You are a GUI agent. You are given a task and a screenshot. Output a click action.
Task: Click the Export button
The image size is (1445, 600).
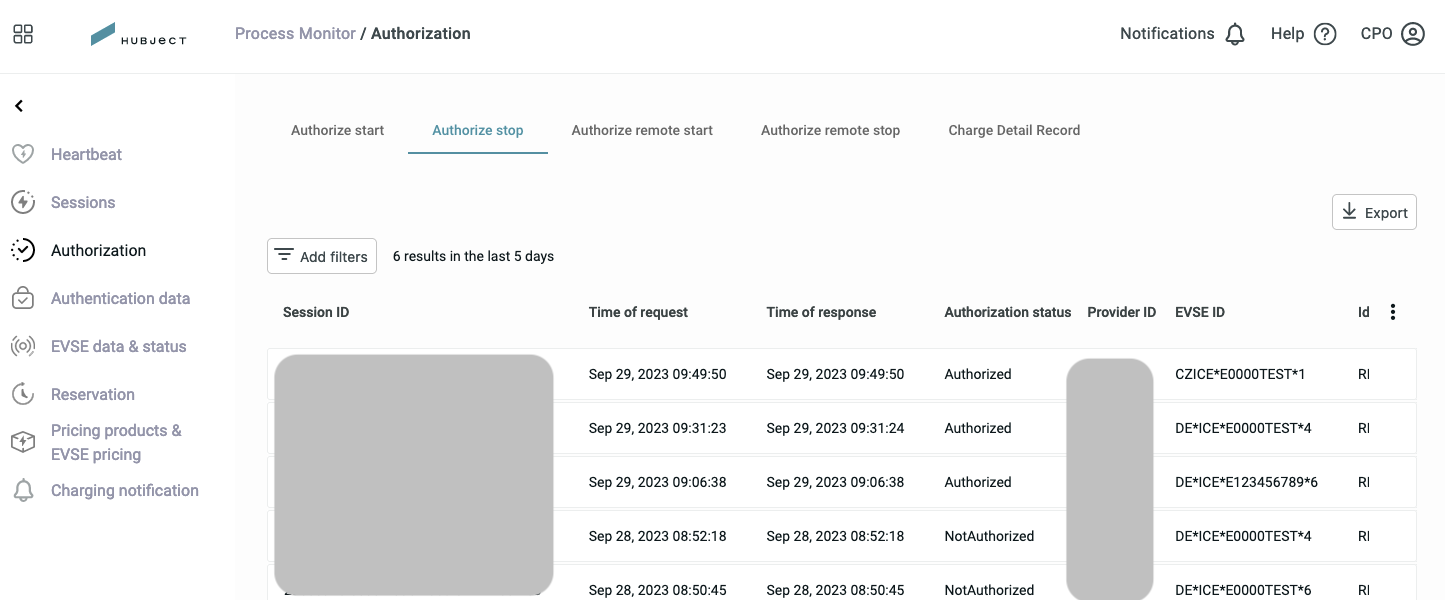pyautogui.click(x=1374, y=212)
